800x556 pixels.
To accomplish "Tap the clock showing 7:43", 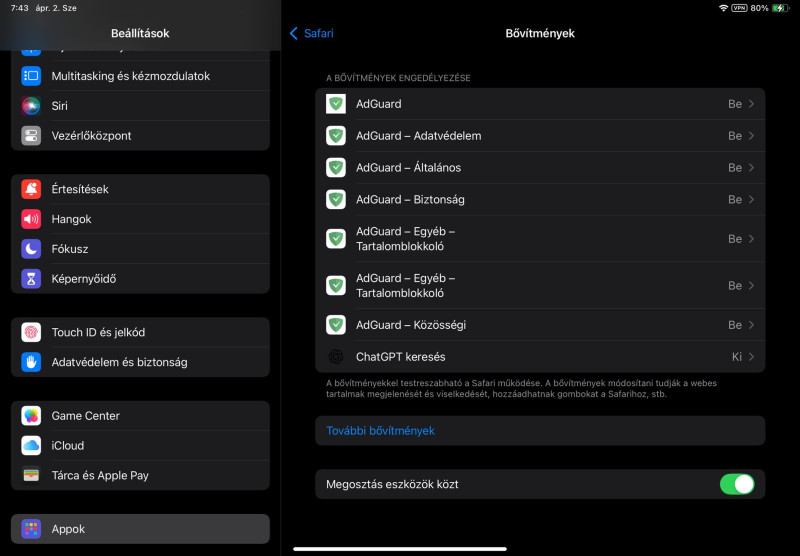I will tap(19, 8).
